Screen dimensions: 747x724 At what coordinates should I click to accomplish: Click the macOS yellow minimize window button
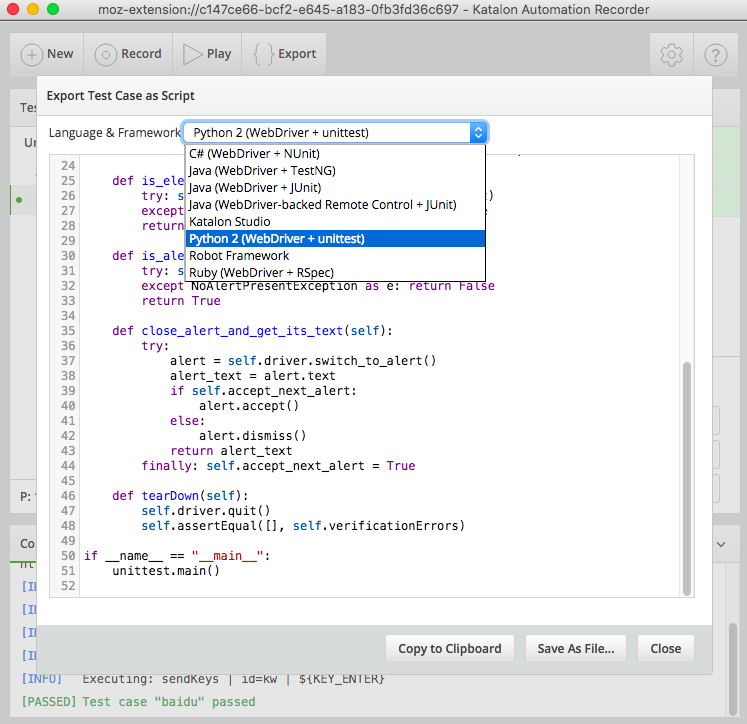[33, 9]
